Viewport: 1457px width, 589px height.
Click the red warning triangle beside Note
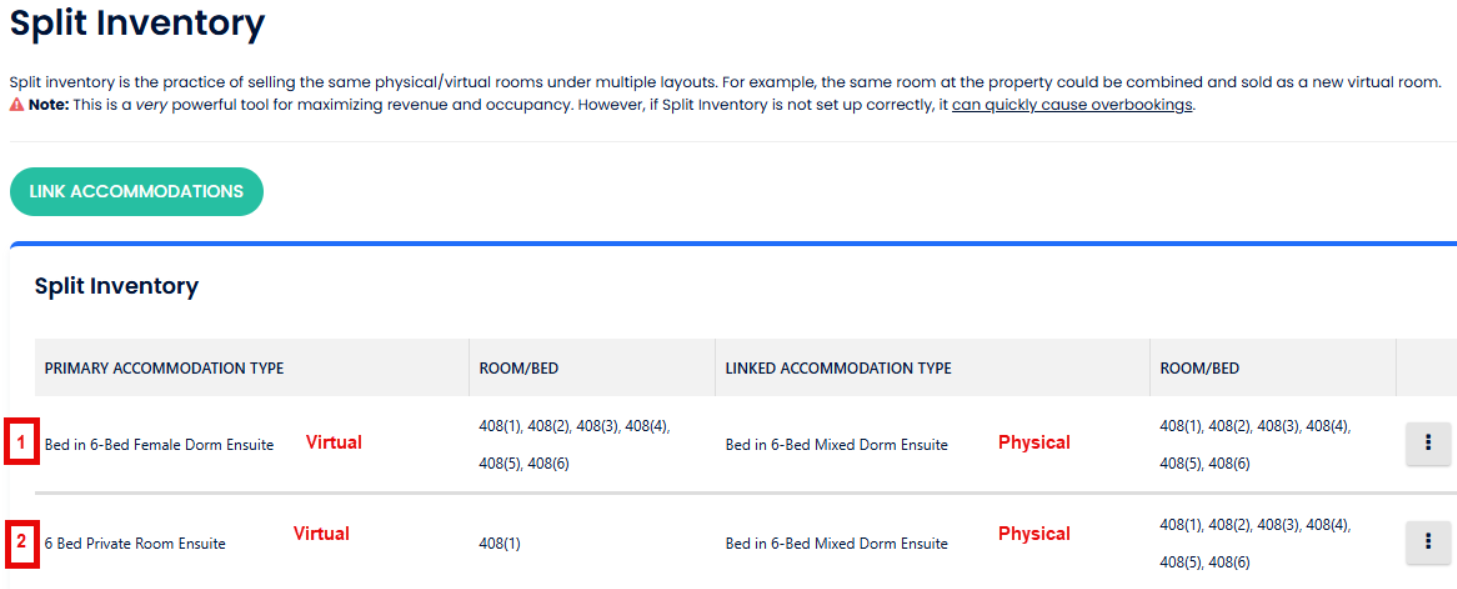[17, 105]
